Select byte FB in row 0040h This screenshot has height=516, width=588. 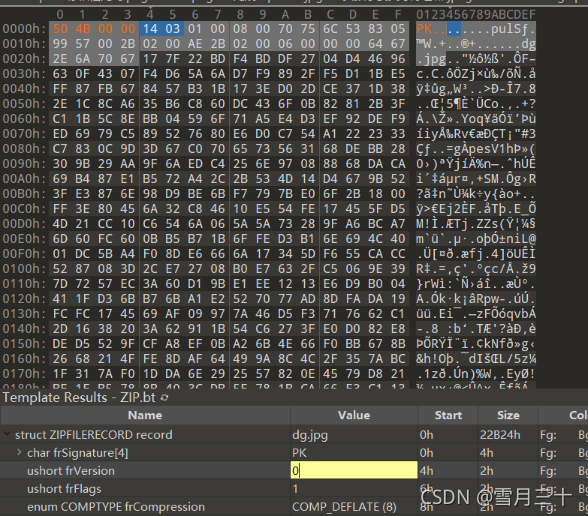coord(105,89)
